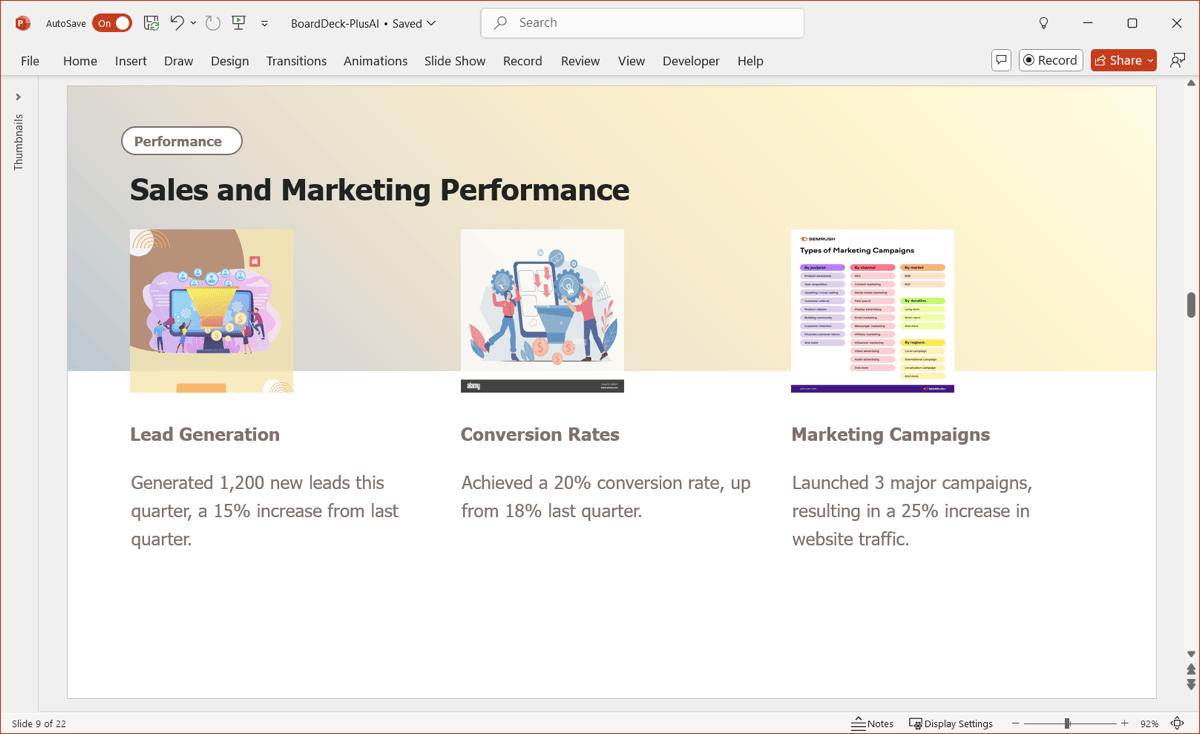
Task: Switch to the Insert tab
Action: point(131,61)
